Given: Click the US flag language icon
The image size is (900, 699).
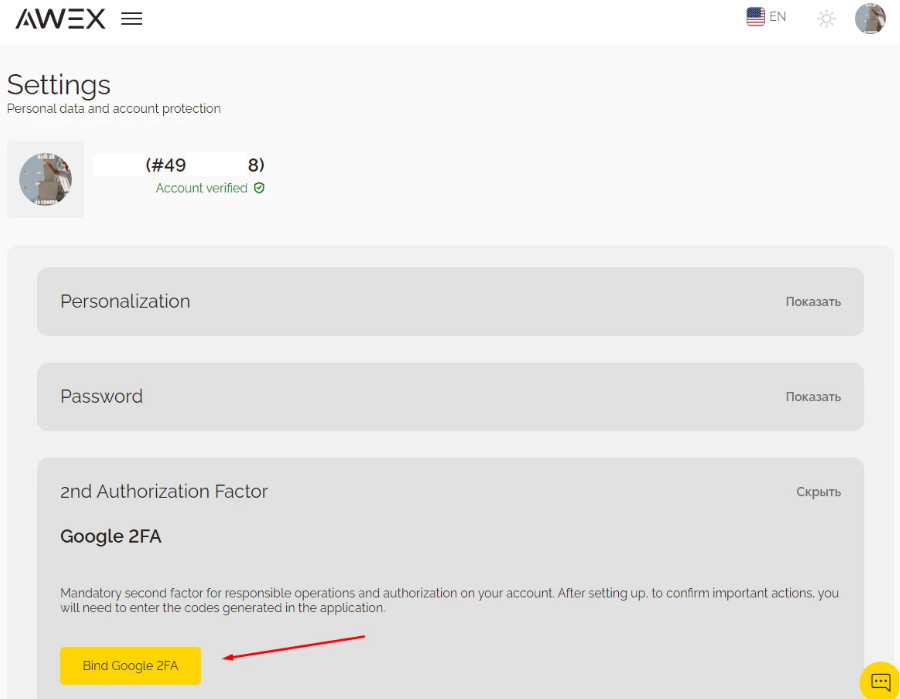Looking at the screenshot, I should (x=755, y=17).
